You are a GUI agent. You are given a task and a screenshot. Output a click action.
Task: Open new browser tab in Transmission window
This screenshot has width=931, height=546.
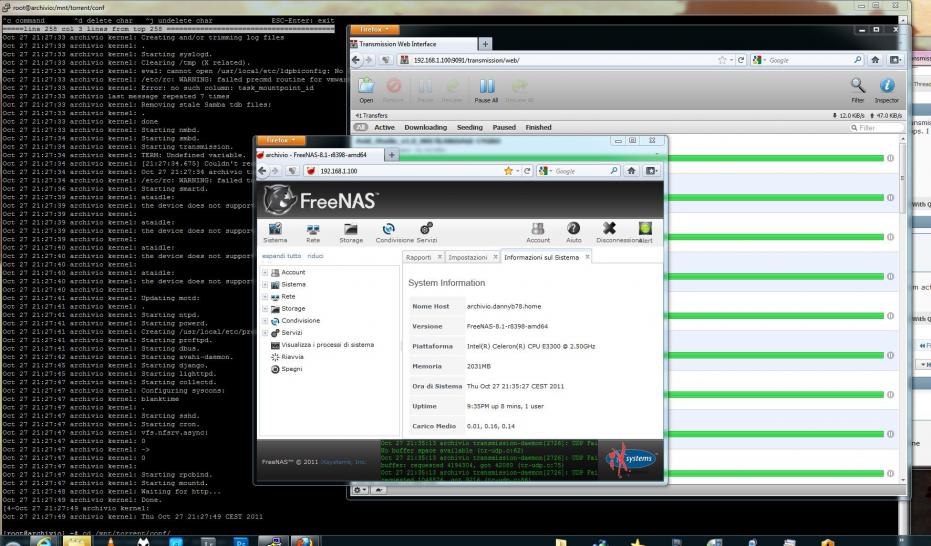(485, 44)
